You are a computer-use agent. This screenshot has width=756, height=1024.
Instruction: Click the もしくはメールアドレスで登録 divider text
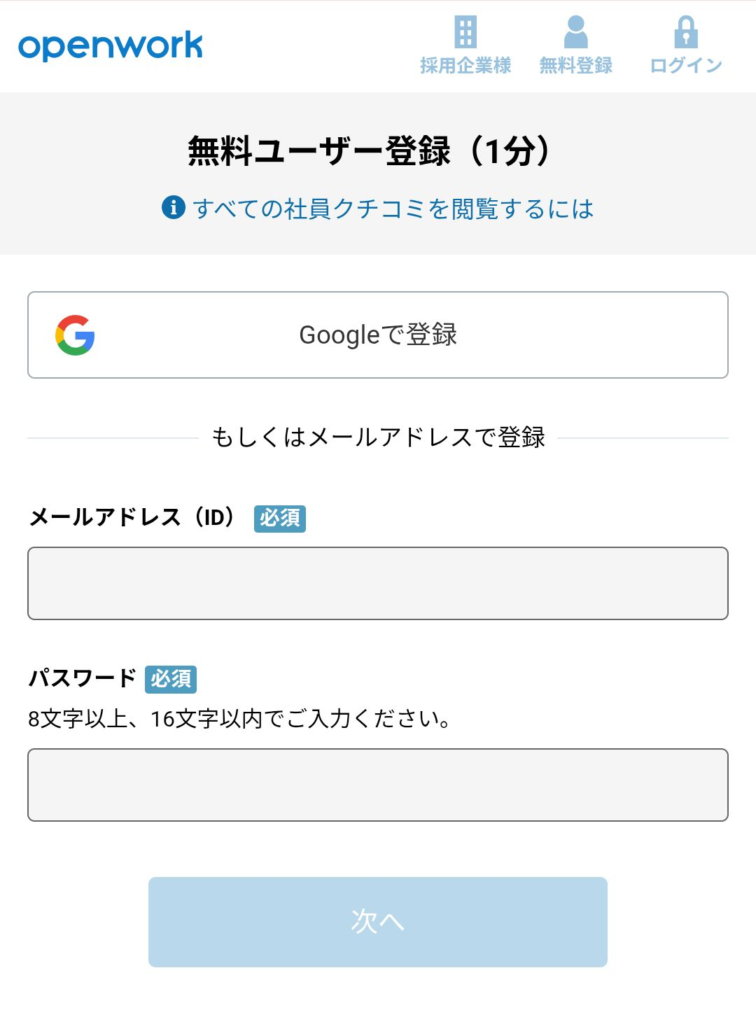click(378, 438)
